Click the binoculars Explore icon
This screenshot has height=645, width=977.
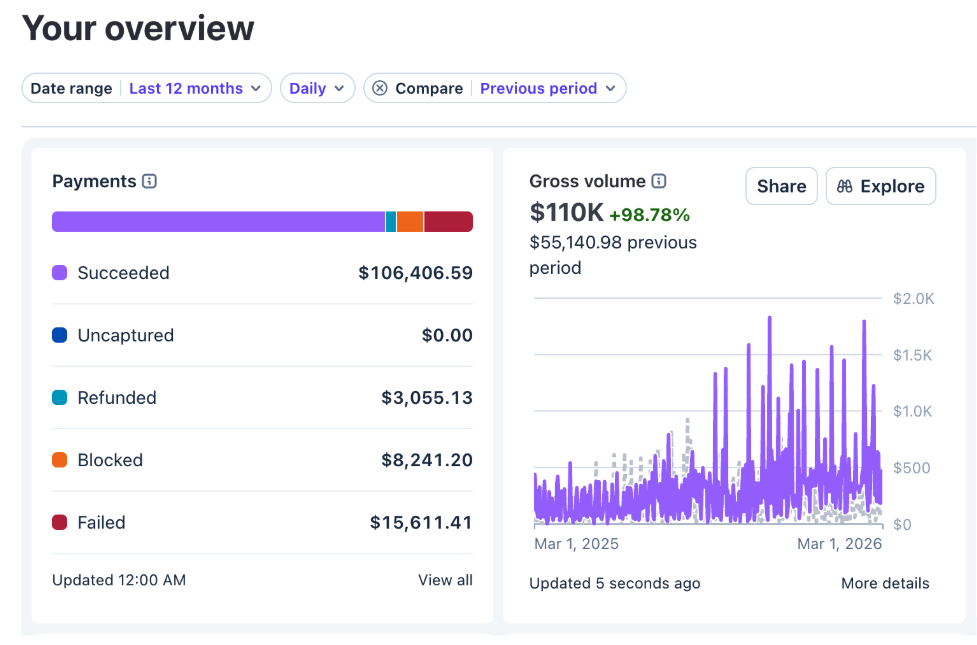click(844, 186)
